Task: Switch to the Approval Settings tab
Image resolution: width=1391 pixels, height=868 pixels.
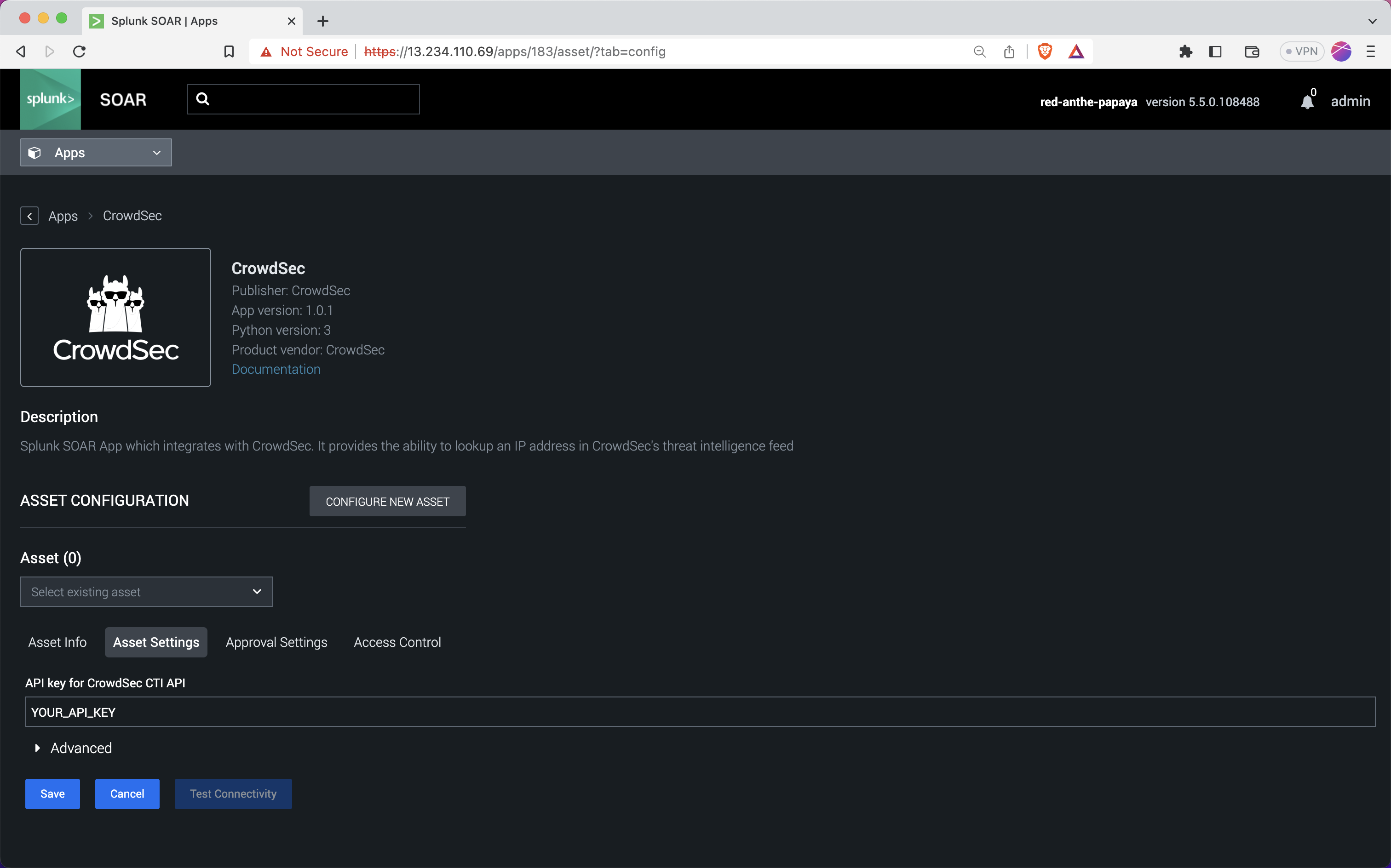Action: [x=276, y=642]
